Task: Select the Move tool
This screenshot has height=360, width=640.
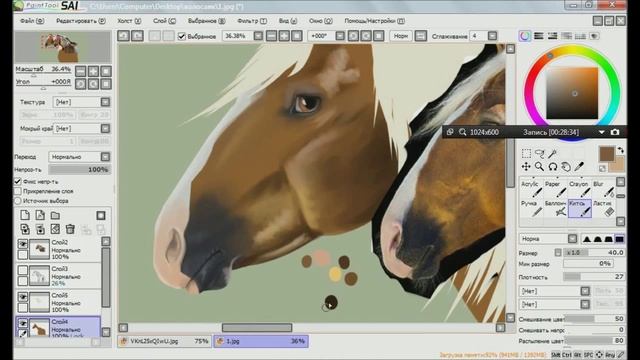Action: [x=526, y=167]
